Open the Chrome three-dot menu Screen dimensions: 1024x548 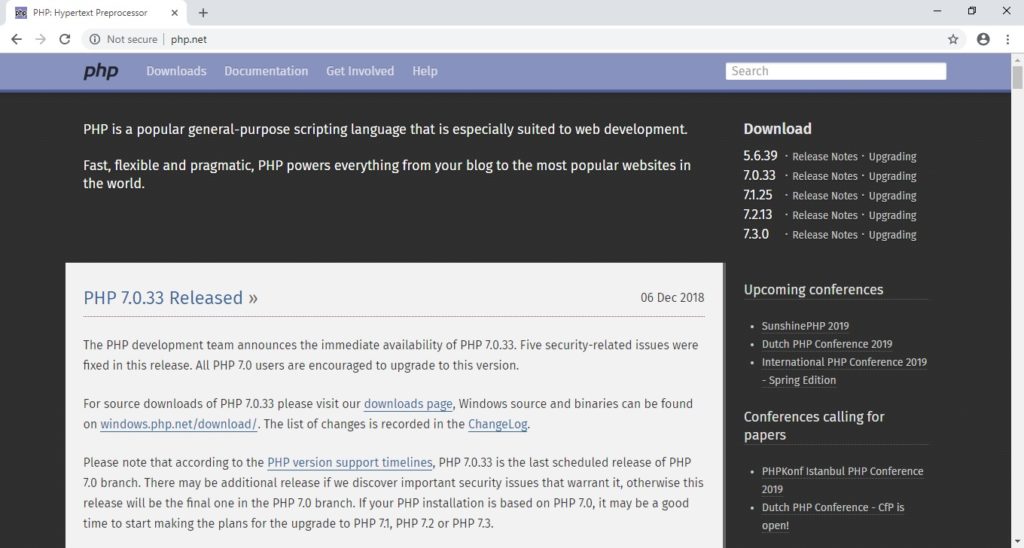[x=1008, y=39]
